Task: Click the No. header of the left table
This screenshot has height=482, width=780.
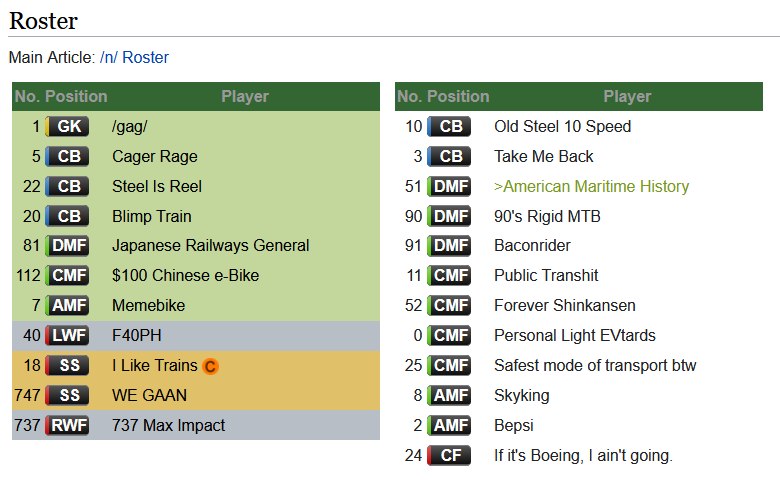Action: (27, 96)
